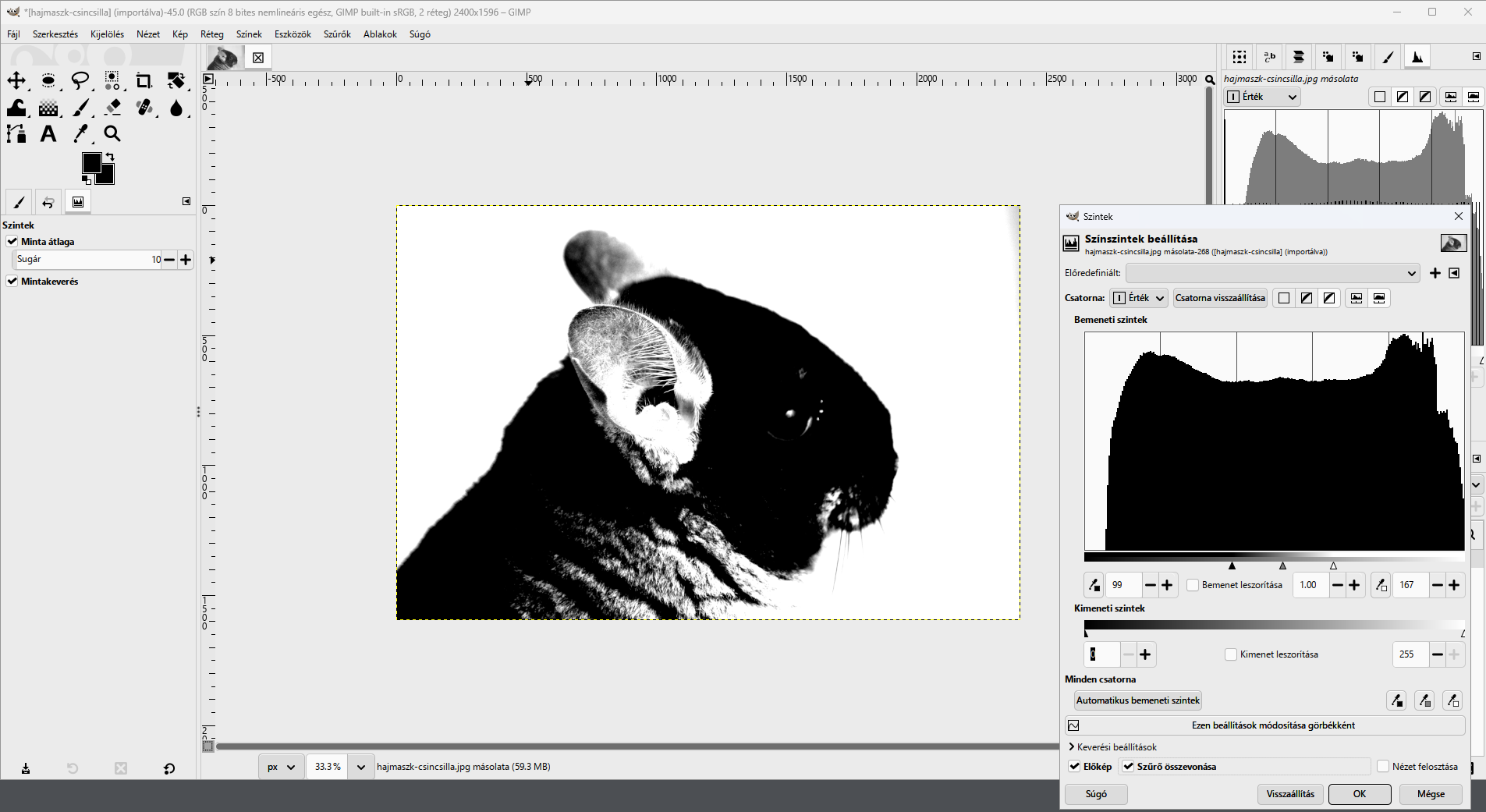Enable Bemenet leszorítása checkbox
Image resolution: width=1486 pixels, height=812 pixels.
(1193, 585)
